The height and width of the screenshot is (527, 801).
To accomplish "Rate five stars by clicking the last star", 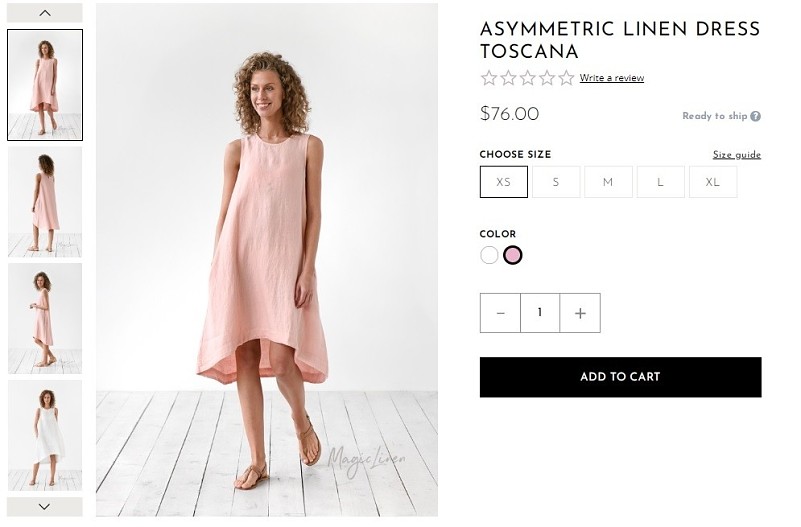I will coord(566,78).
